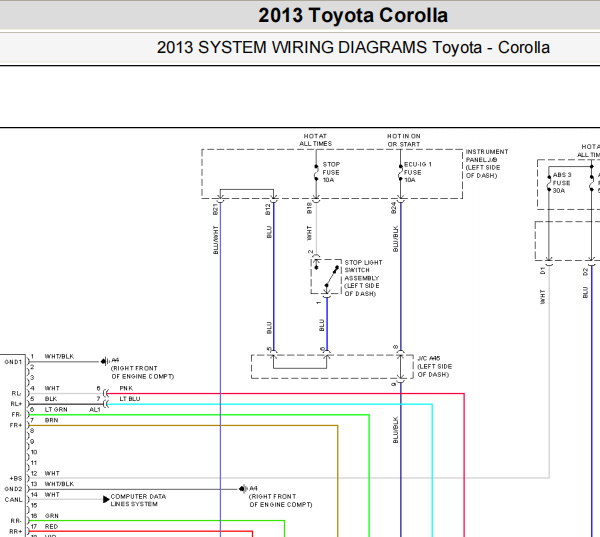The width and height of the screenshot is (600, 537).
Task: Click the "RED" label on pin 17
Action: [51, 527]
